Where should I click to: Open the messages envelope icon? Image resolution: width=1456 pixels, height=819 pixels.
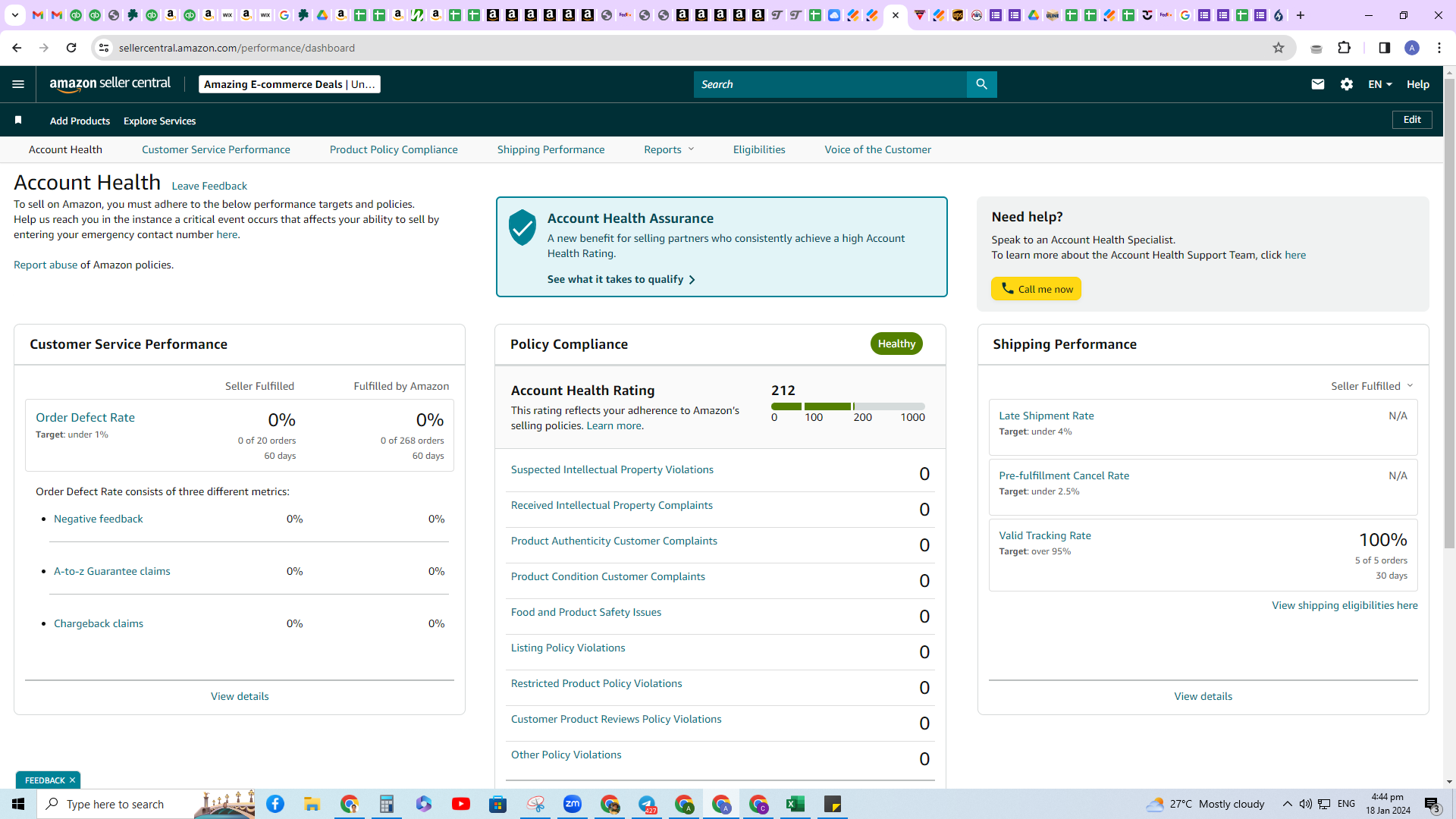tap(1318, 84)
